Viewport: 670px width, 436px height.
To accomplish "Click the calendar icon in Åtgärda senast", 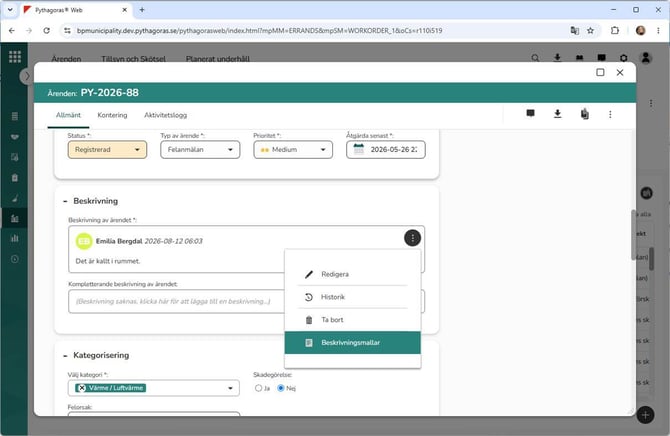I will [359, 150].
